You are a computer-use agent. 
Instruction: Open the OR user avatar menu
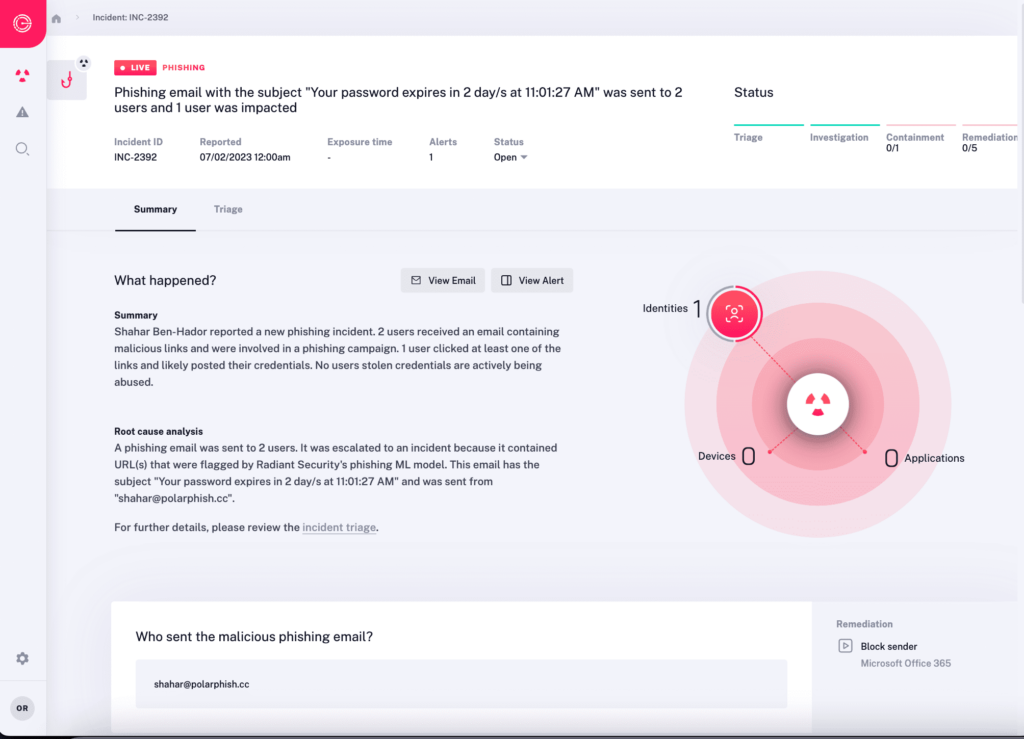click(x=22, y=708)
